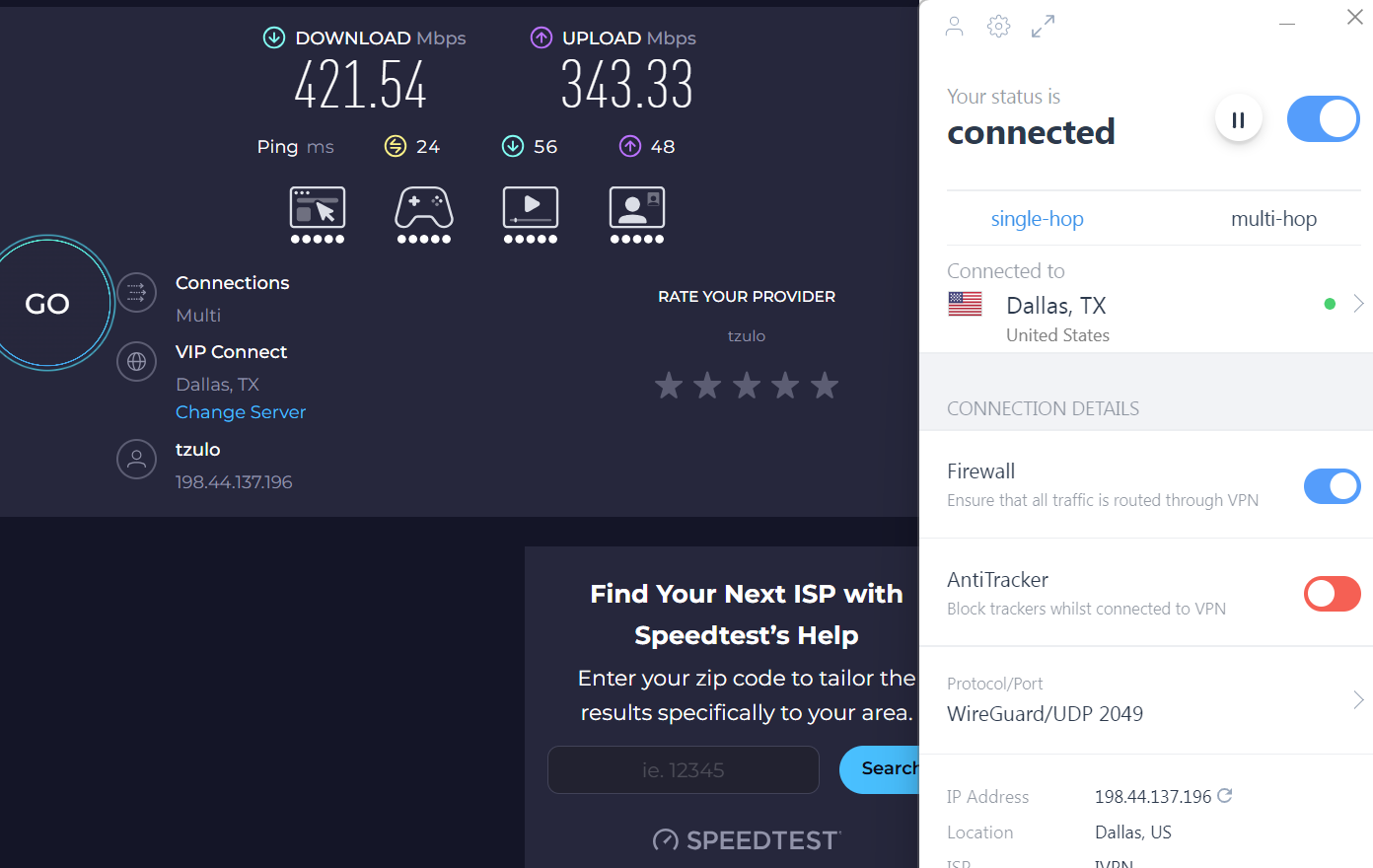Click the Connections multi icon
The height and width of the screenshot is (868, 1373).
click(137, 292)
